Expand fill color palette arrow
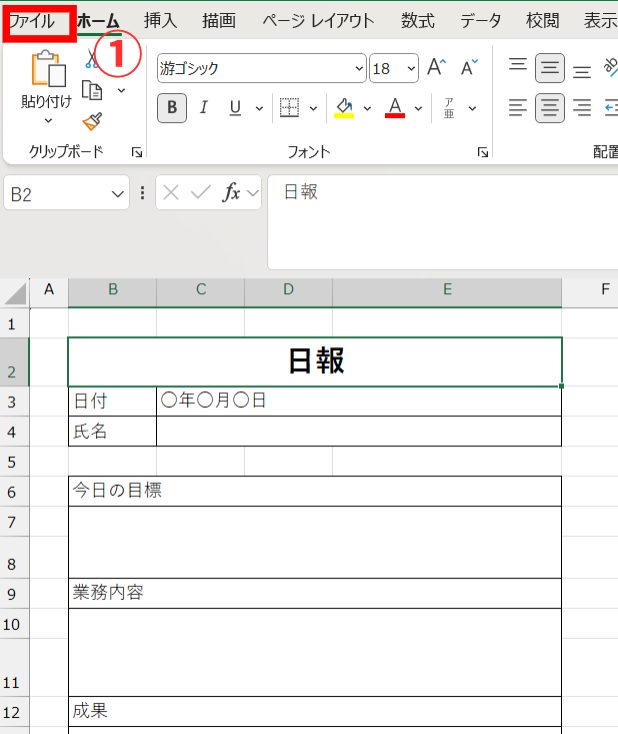618x734 pixels. [x=367, y=109]
